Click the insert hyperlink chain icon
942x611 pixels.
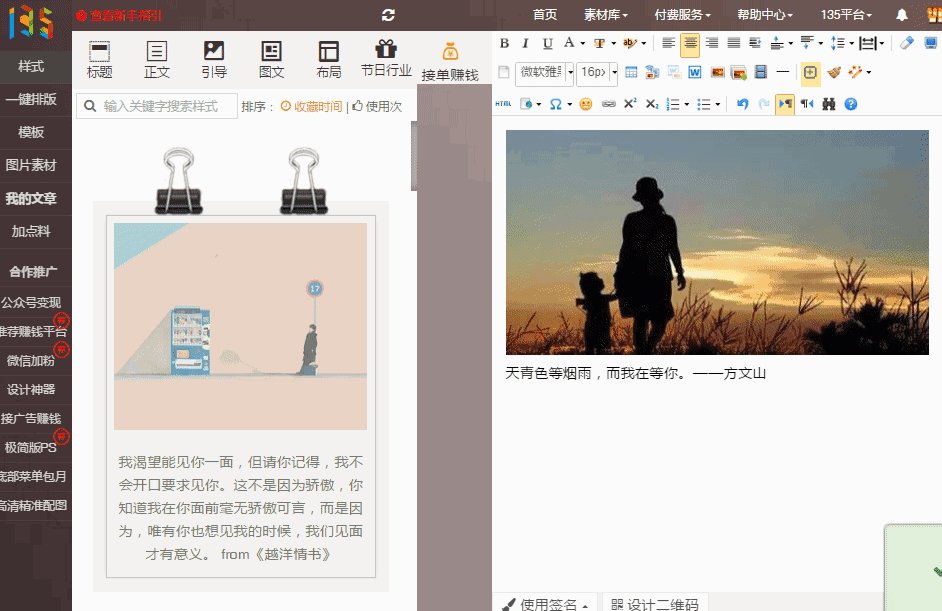pos(608,103)
